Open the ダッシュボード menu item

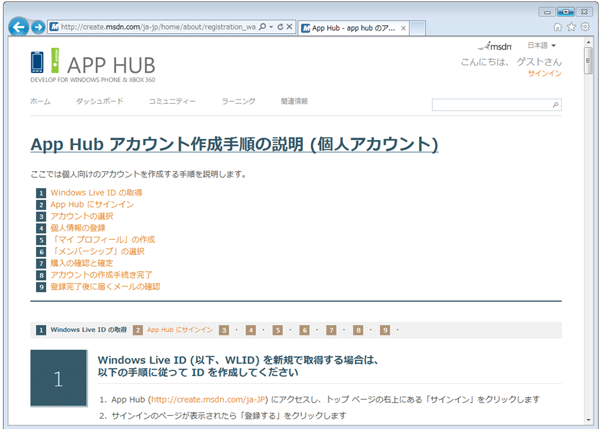point(99,101)
